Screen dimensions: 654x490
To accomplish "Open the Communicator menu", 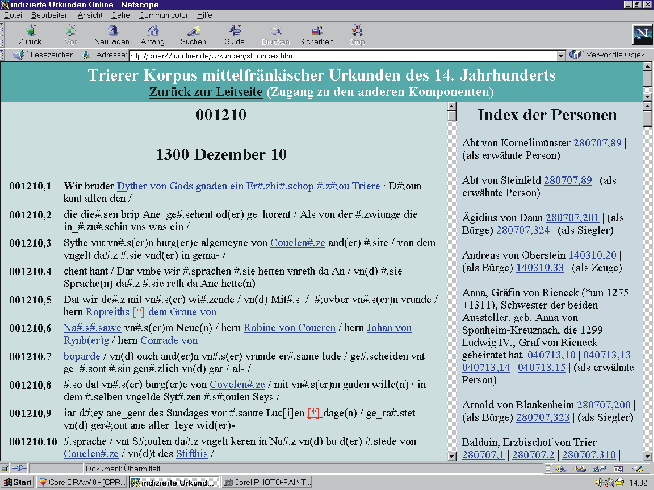I will 163,15.
